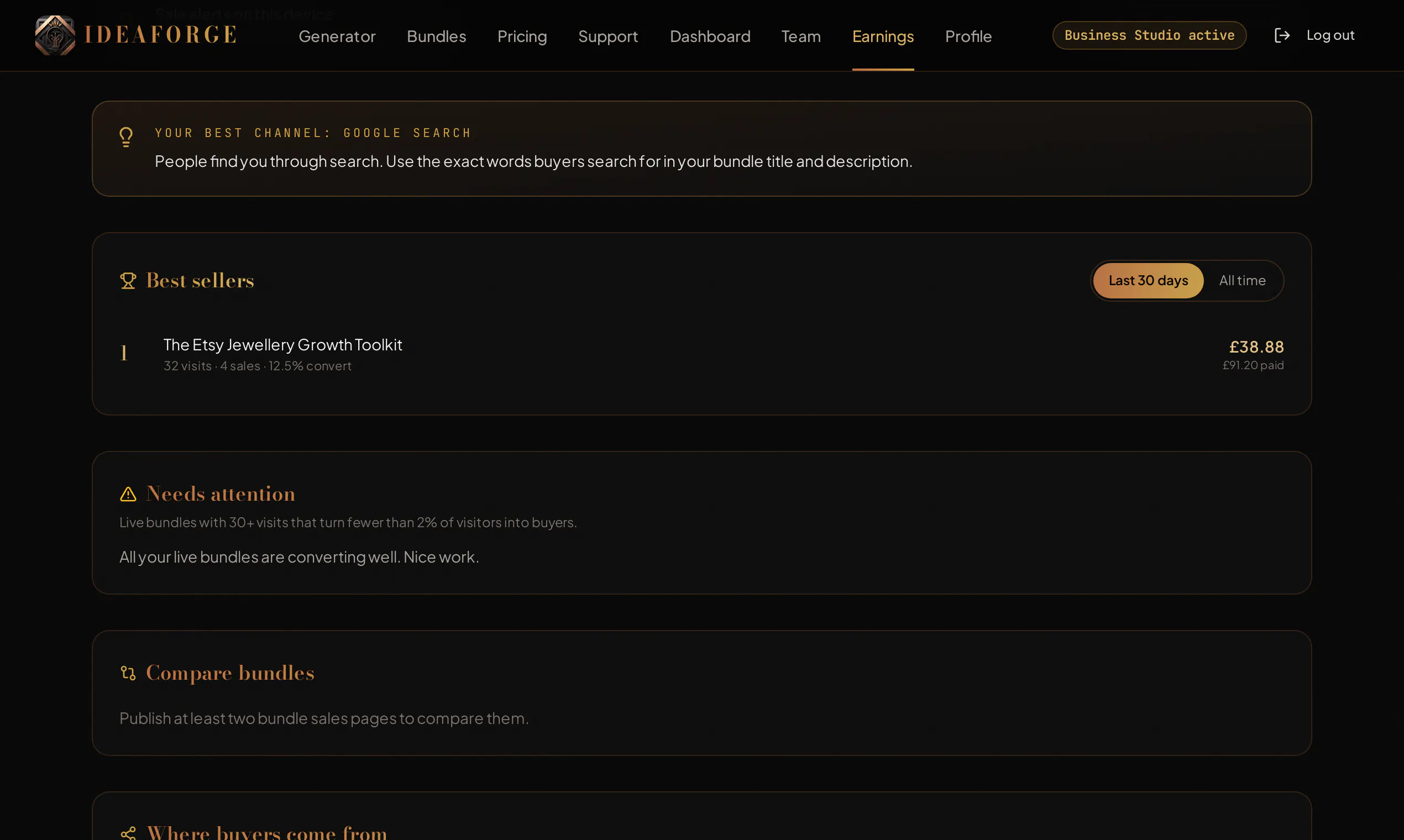Click the Needs attention heading
Image resolution: width=1404 pixels, height=840 pixels.
coord(220,494)
